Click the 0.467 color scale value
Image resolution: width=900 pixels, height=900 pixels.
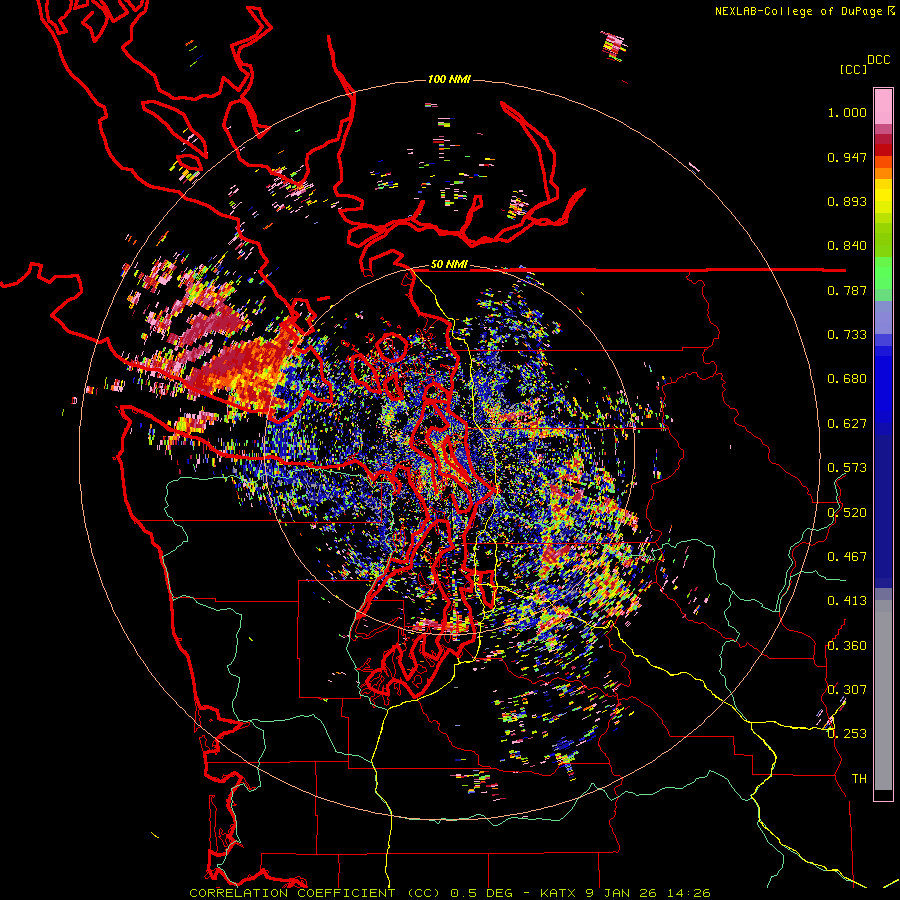click(847, 557)
